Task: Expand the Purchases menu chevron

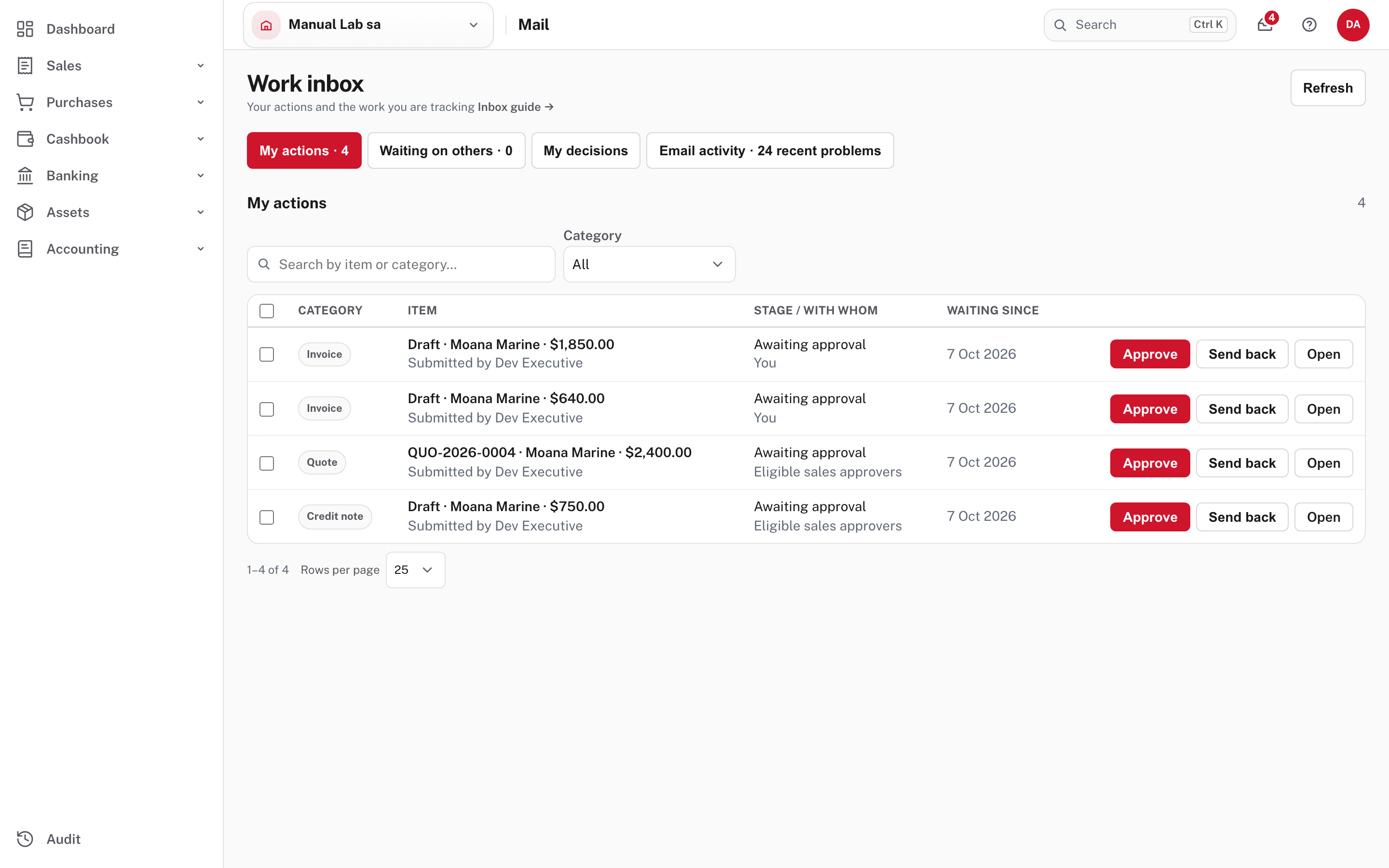Action: [x=201, y=102]
